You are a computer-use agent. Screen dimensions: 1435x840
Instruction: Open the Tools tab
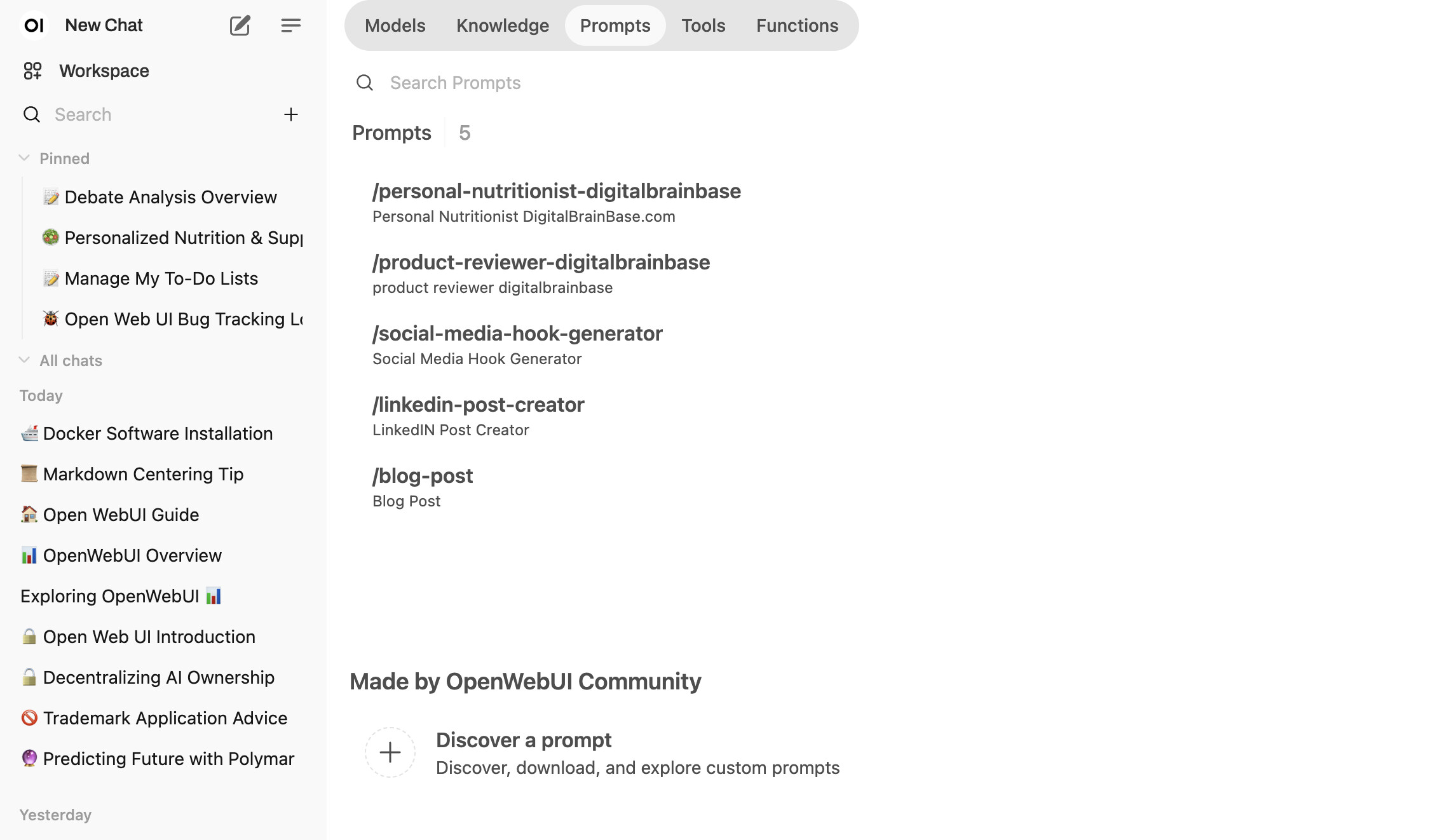coord(704,25)
